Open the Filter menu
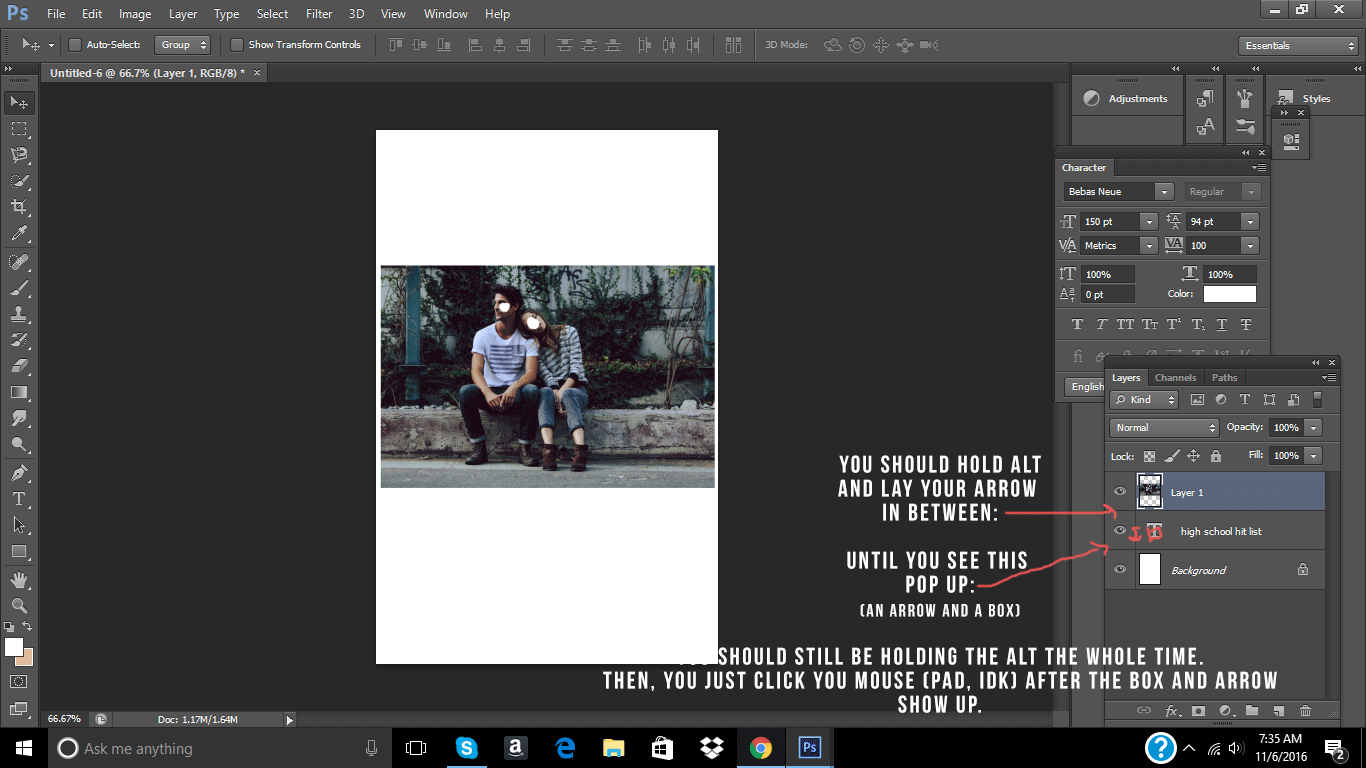The width and height of the screenshot is (1366, 768). (319, 14)
